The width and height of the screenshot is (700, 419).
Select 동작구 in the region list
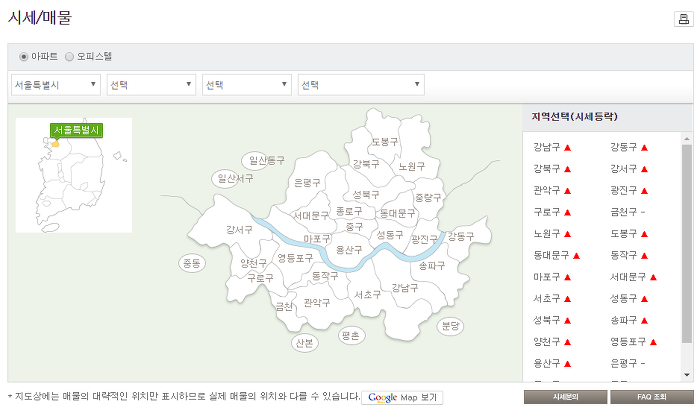click(624, 255)
